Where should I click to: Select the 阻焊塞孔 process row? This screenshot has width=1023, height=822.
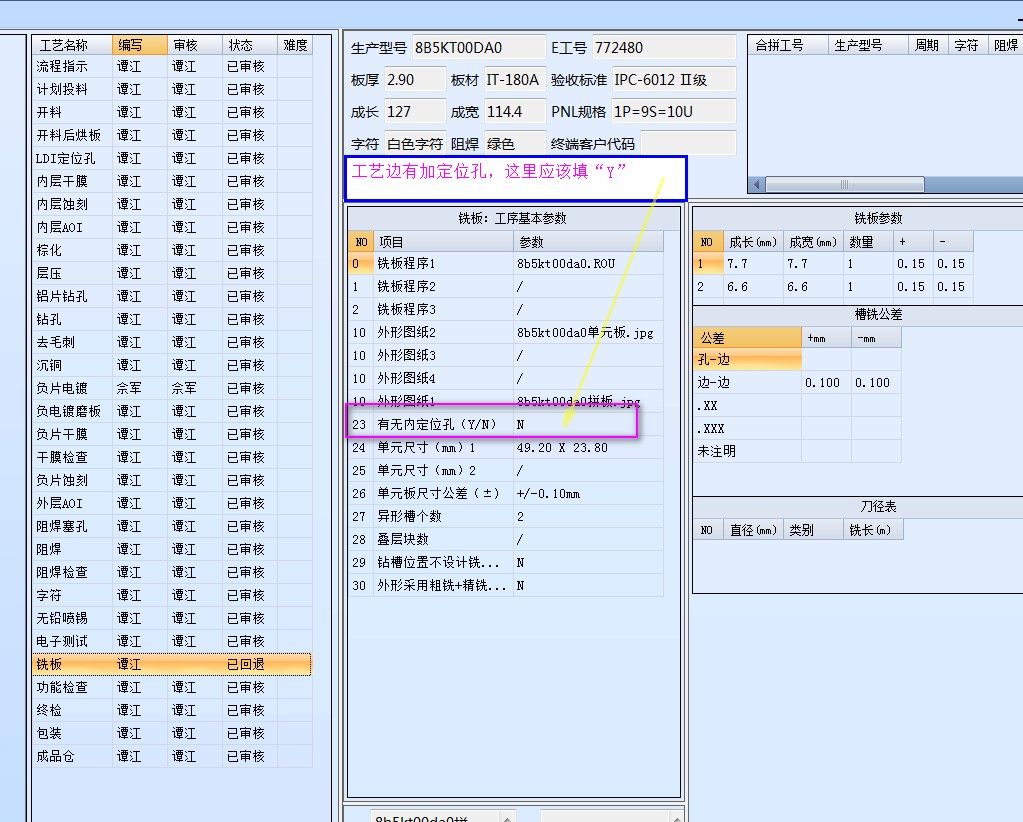172,526
